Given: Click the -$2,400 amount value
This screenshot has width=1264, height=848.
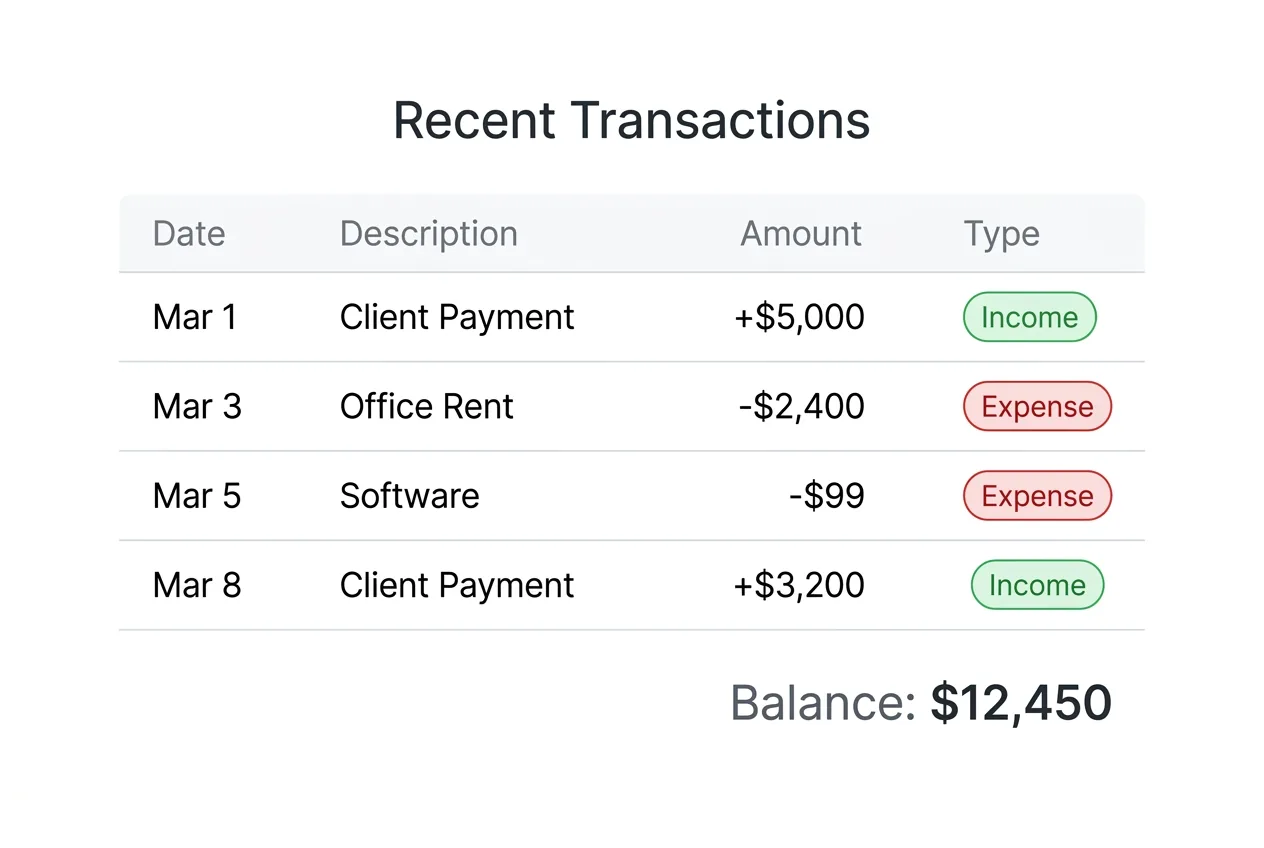Looking at the screenshot, I should [x=800, y=406].
